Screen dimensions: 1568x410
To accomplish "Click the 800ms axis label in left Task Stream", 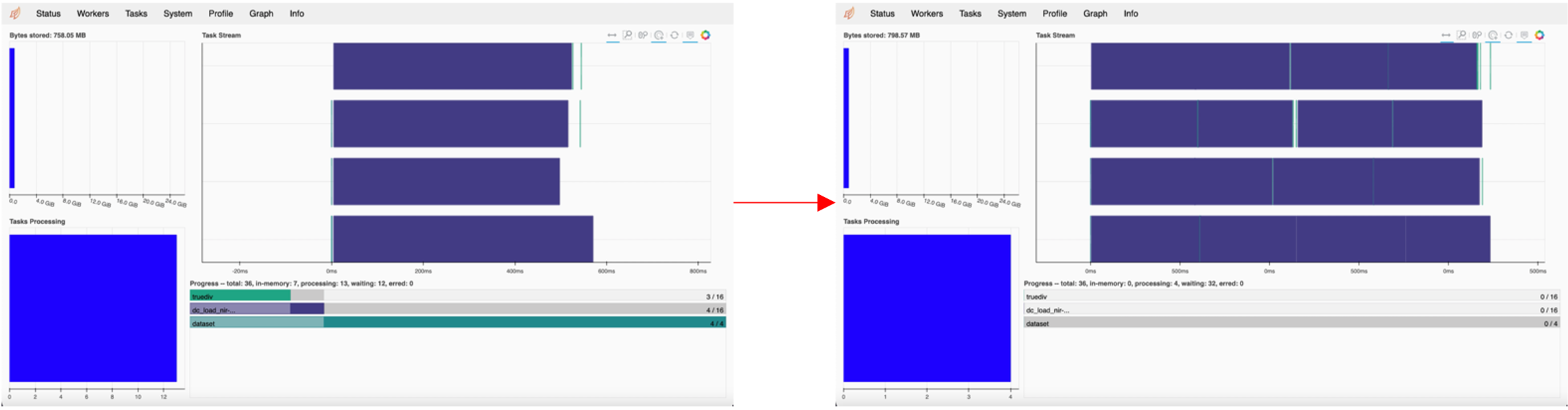I will [x=698, y=271].
